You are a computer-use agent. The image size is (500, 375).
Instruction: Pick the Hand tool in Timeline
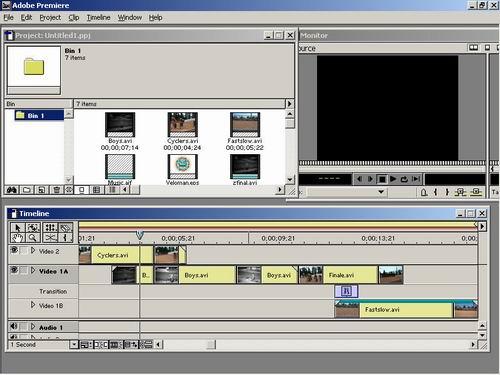[x=18, y=238]
